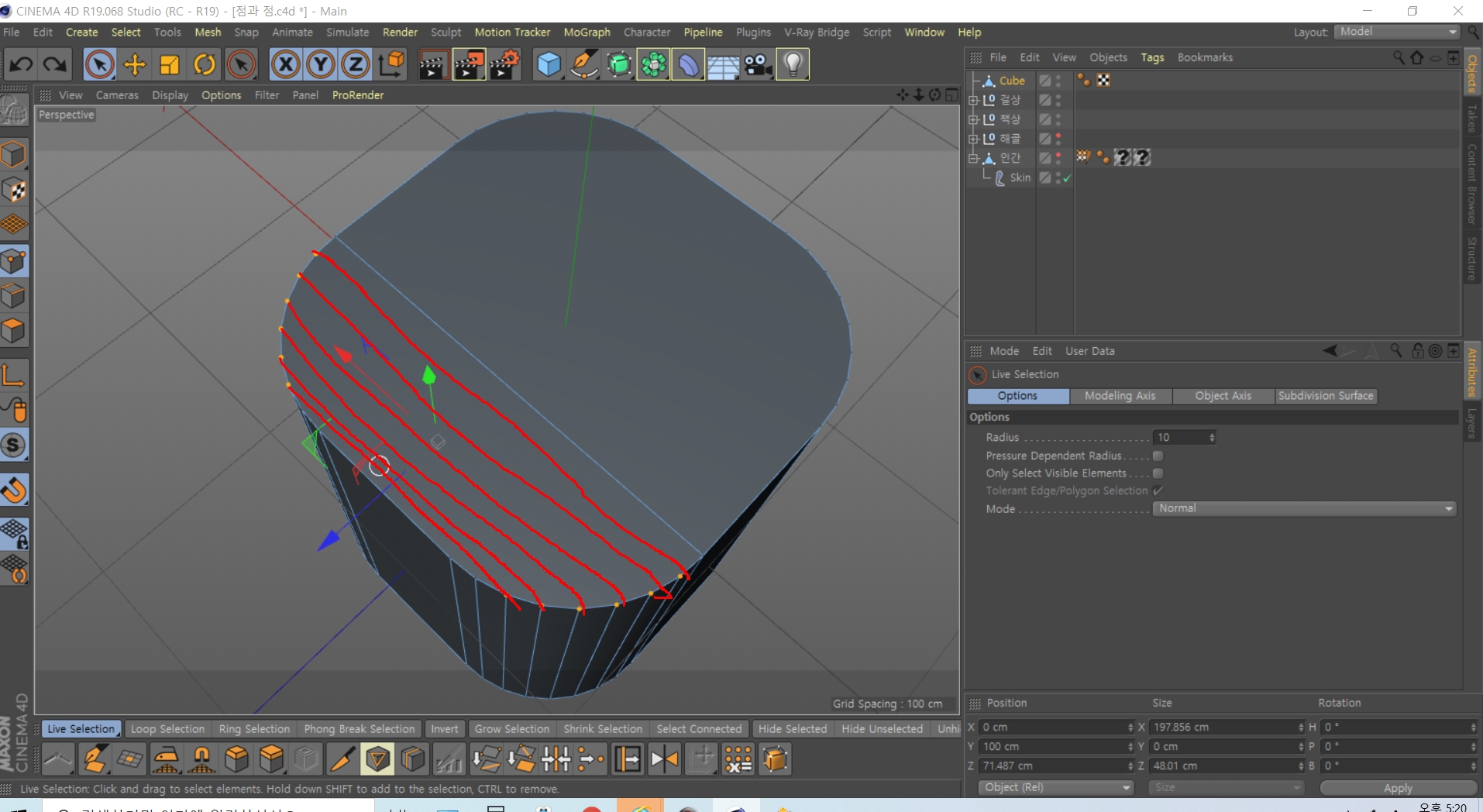Open the deformer Bend icon

(688, 64)
